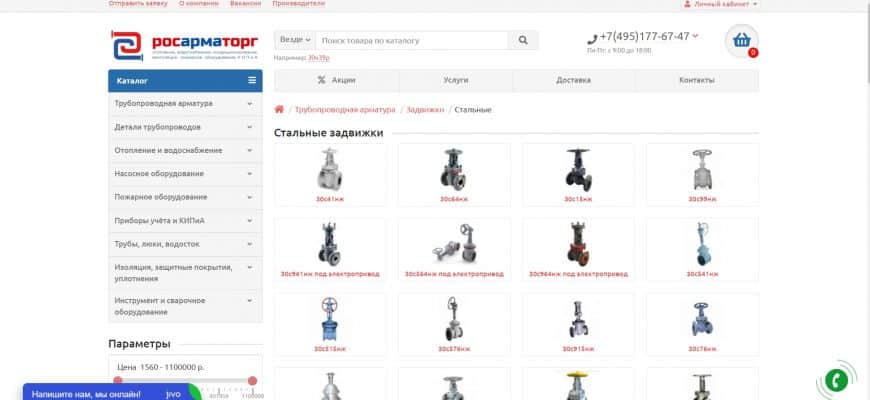Click the green phone callback icon

click(836, 380)
